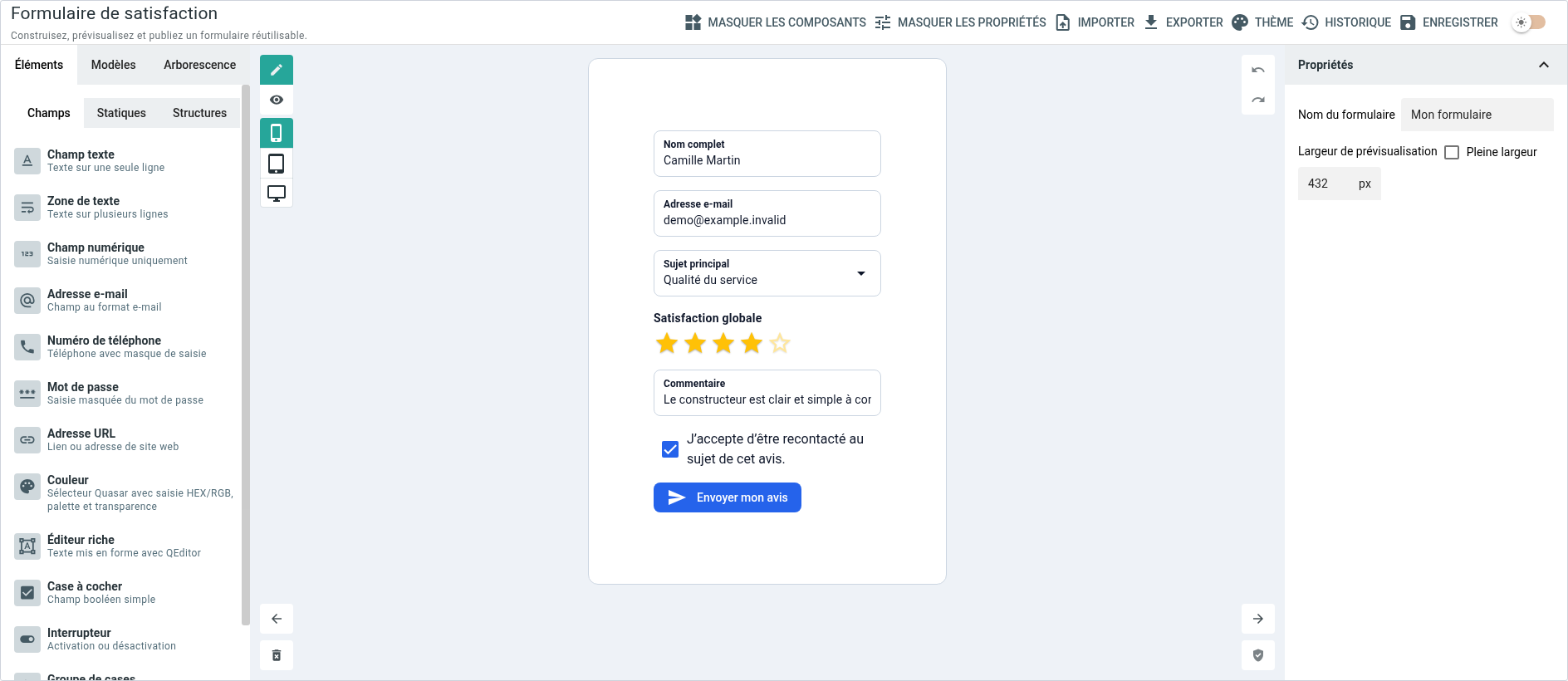Click the Envoyer mon avis button

click(728, 497)
